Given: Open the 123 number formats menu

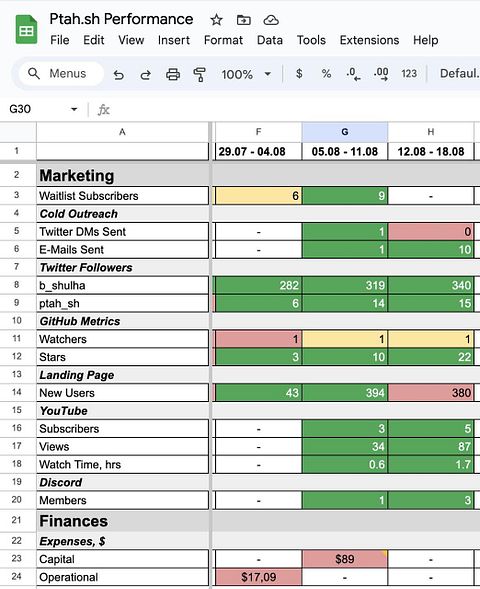Looking at the screenshot, I should [409, 74].
